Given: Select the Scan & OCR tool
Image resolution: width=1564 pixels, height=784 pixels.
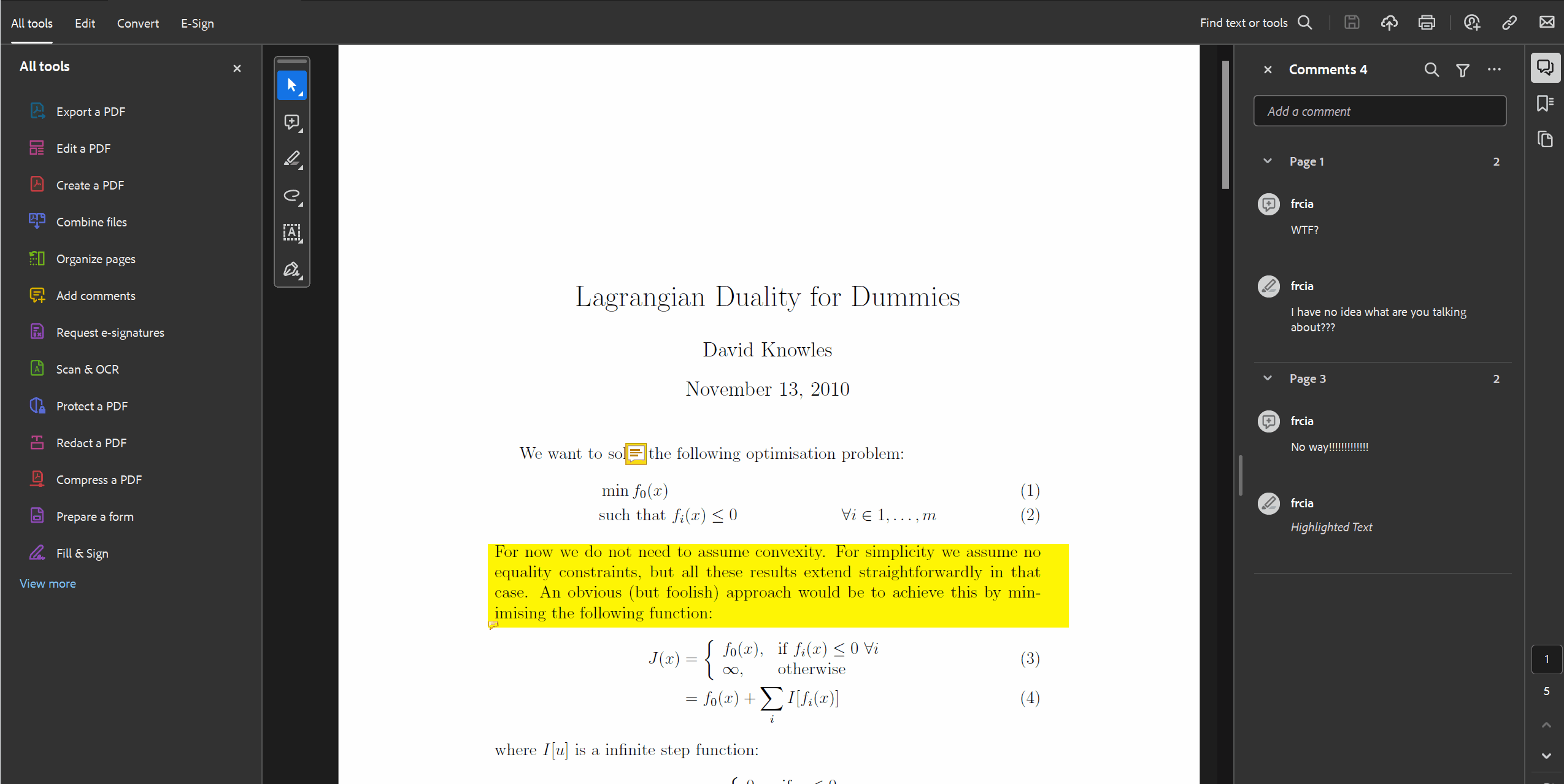Looking at the screenshot, I should point(87,369).
